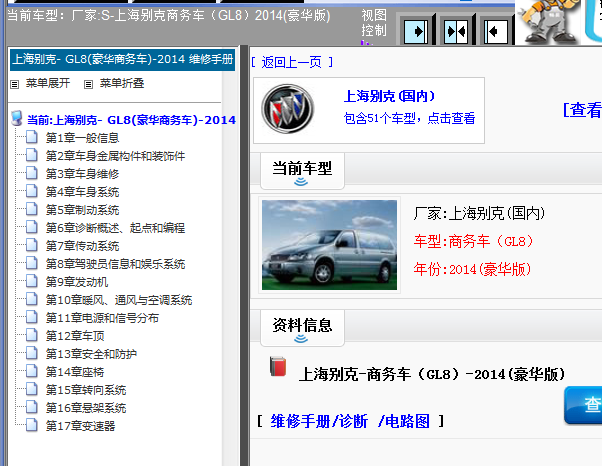Click the Buick logo emblem
Viewport: 602px width, 466px height.
coord(288,109)
